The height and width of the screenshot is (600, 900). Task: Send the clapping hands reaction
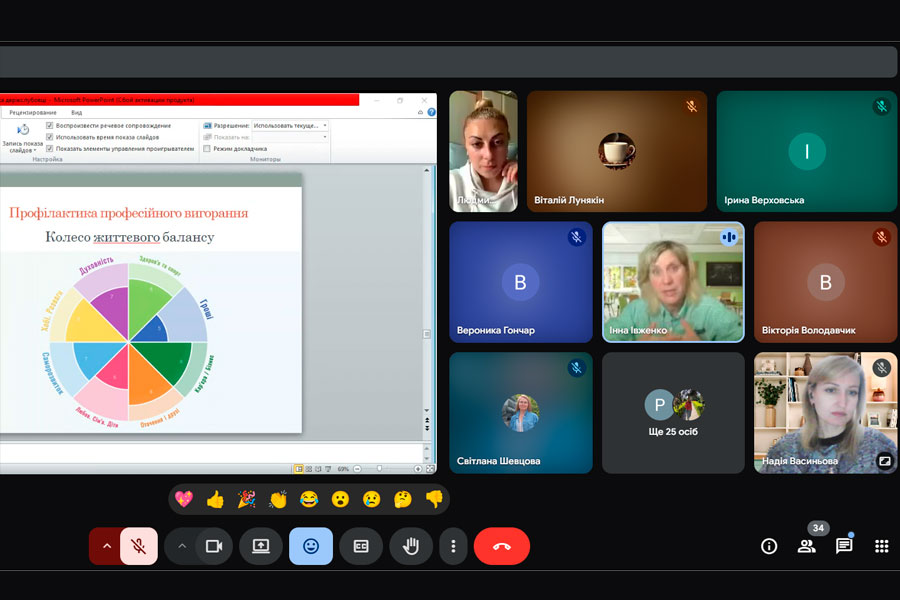(x=278, y=500)
